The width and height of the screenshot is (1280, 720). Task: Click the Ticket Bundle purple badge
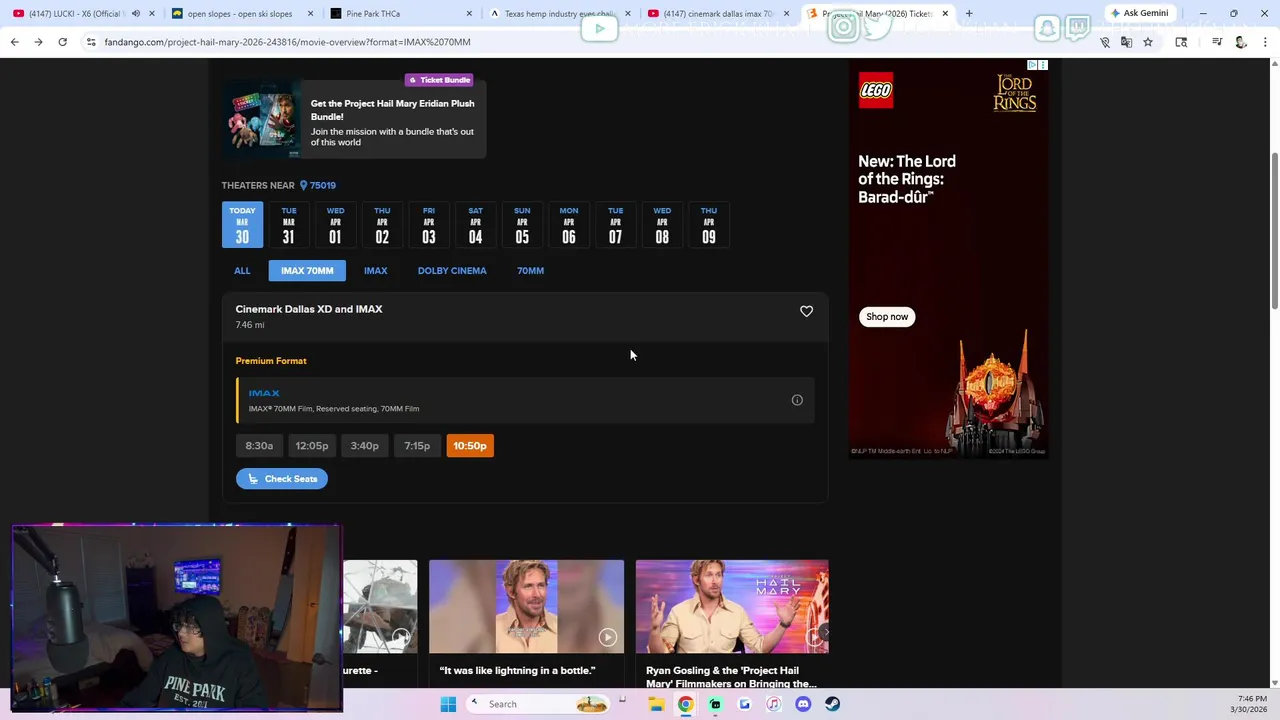click(x=439, y=80)
